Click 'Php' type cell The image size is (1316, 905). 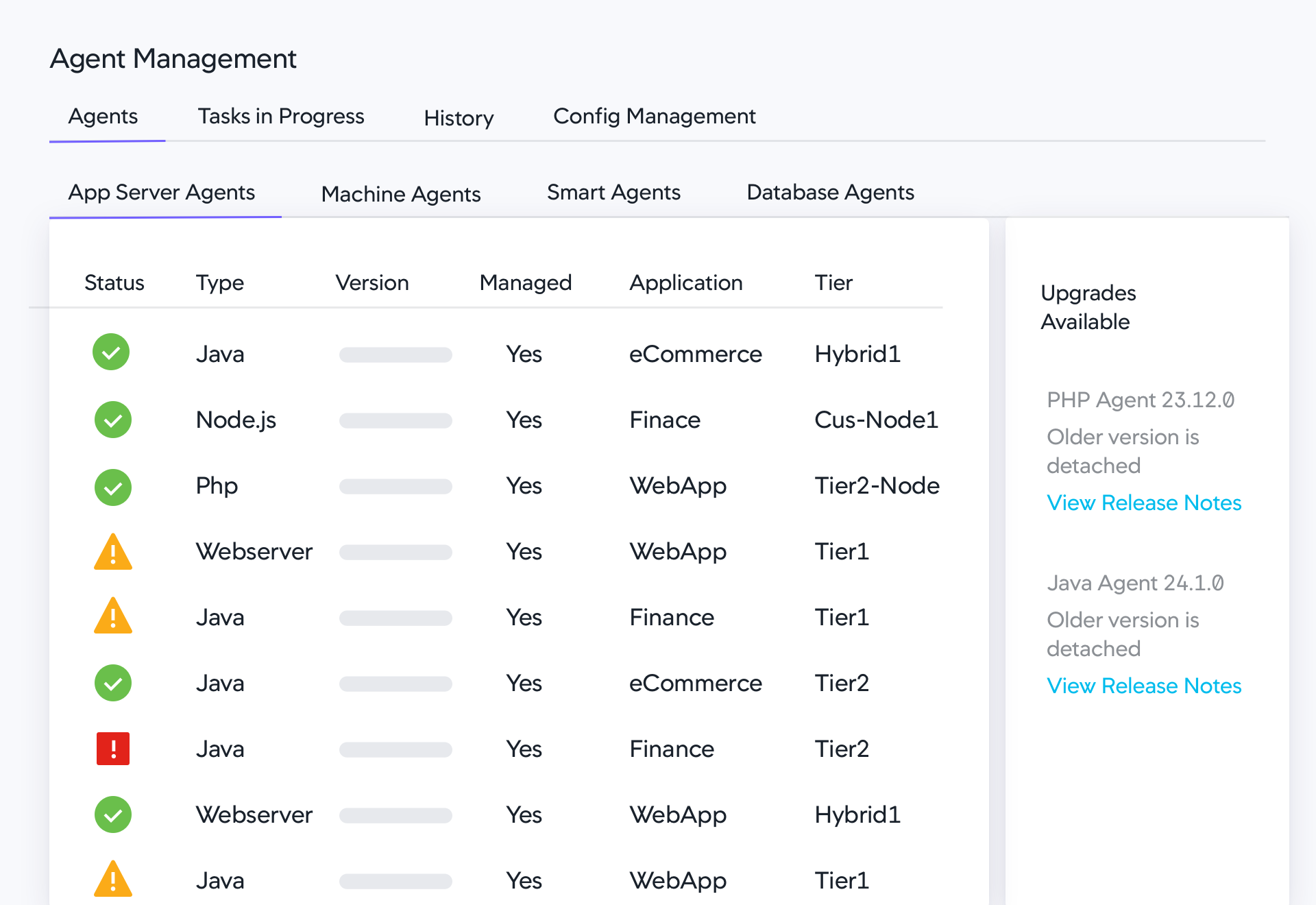217,486
